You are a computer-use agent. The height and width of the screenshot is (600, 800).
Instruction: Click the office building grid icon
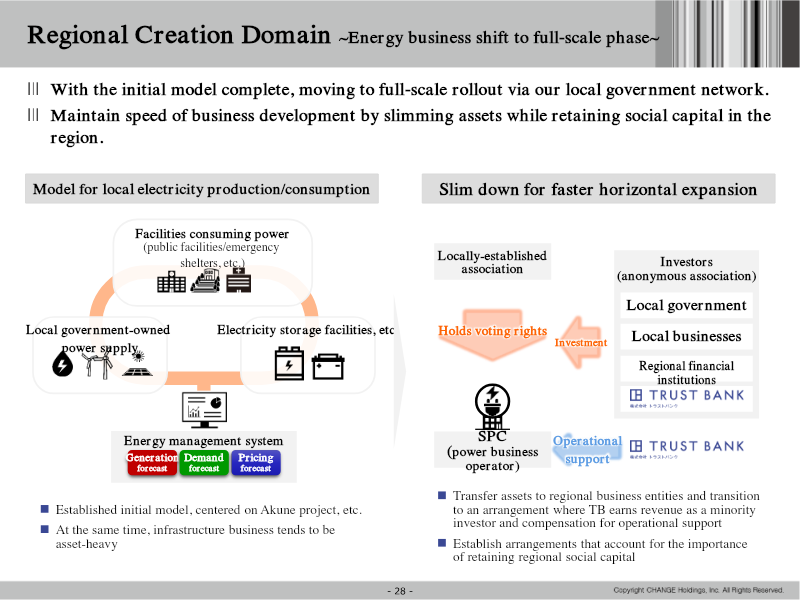(x=171, y=282)
